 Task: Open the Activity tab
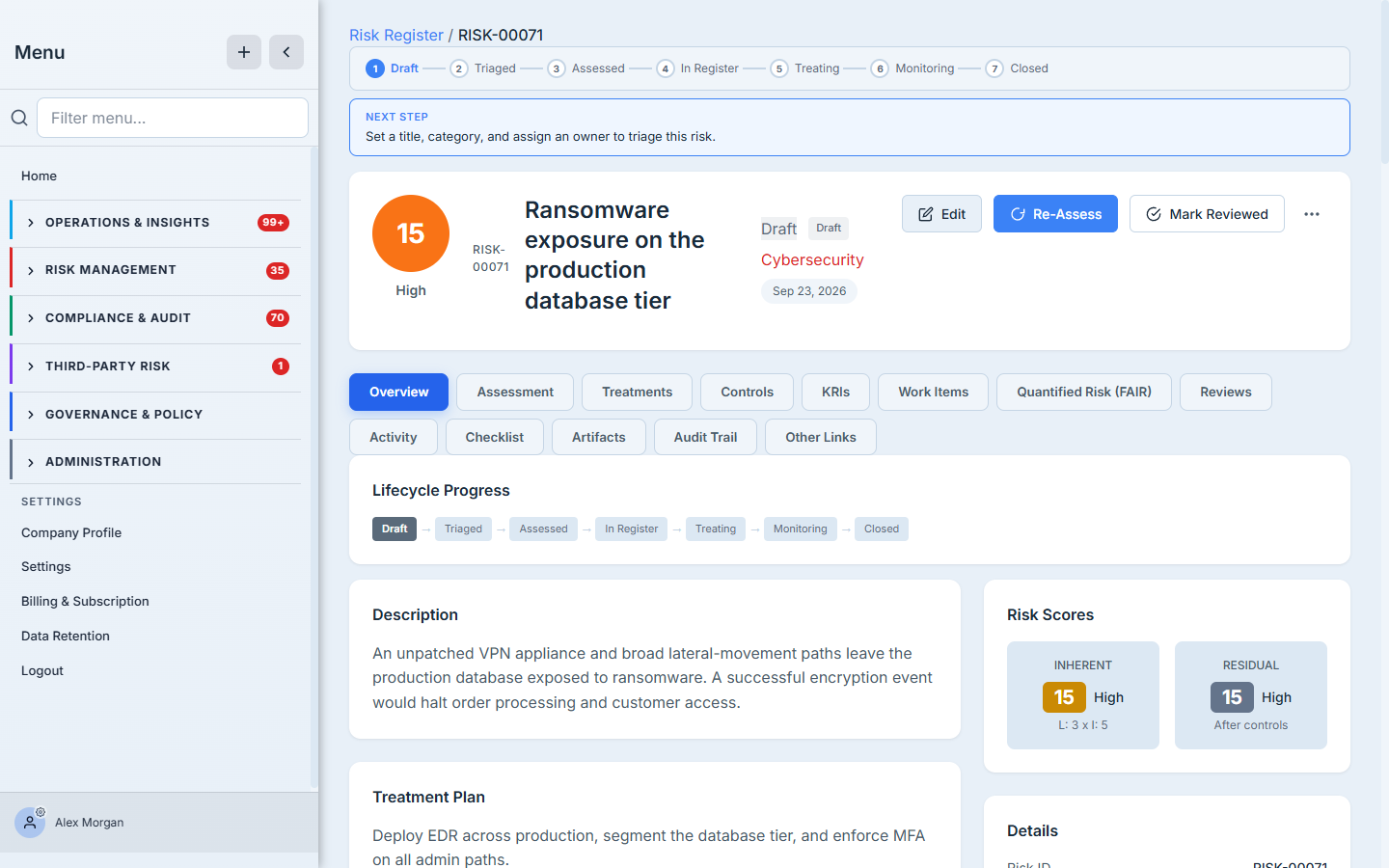394,437
